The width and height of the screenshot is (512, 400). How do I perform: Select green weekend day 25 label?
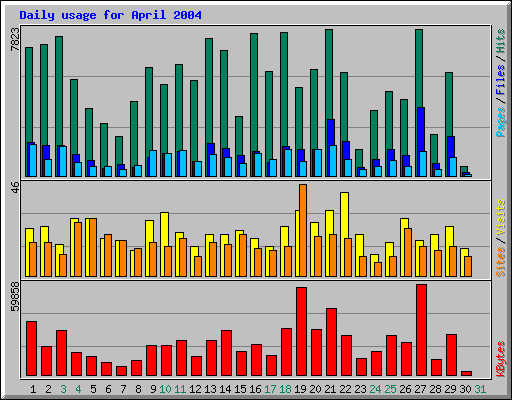(x=390, y=389)
